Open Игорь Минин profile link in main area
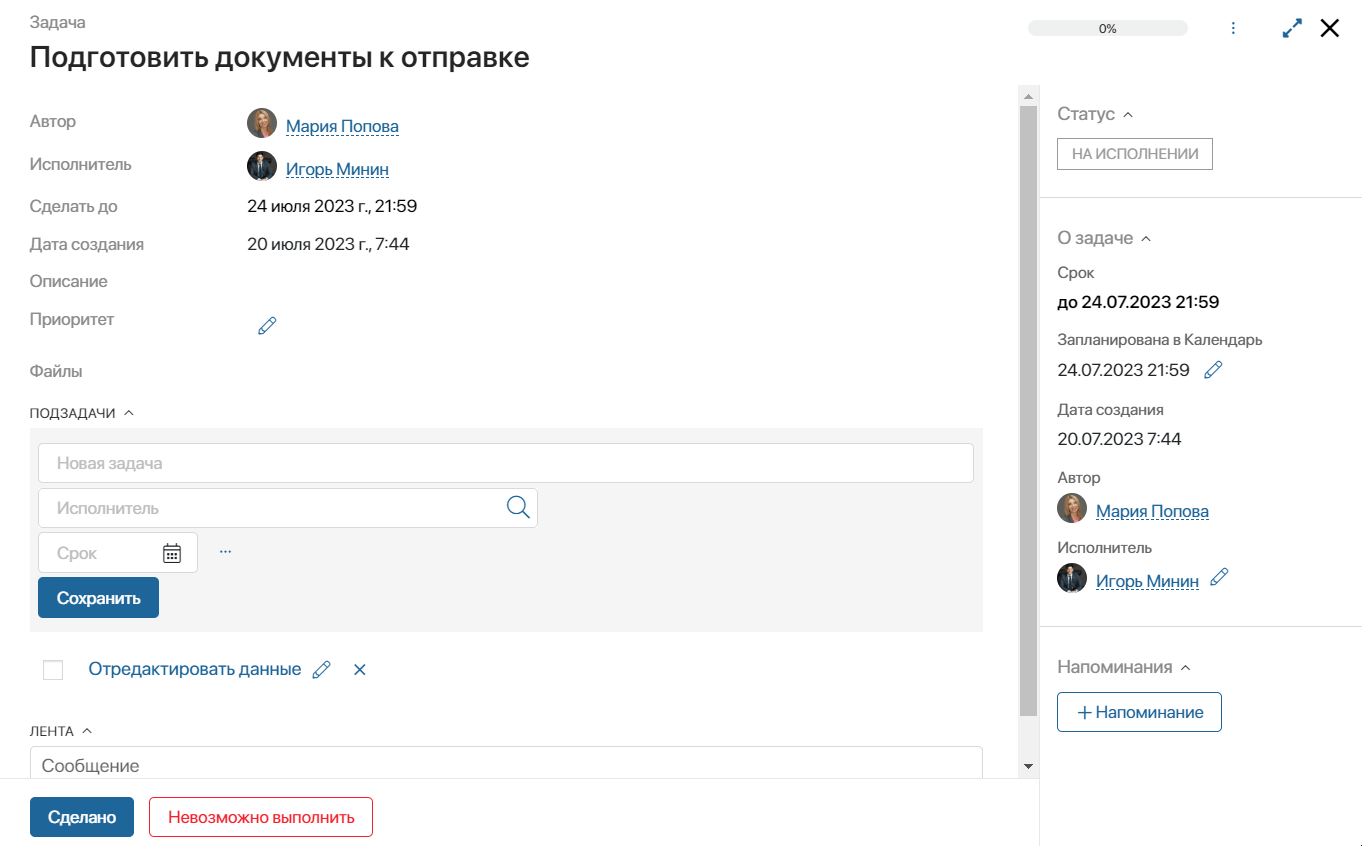1362x846 pixels. tap(337, 169)
